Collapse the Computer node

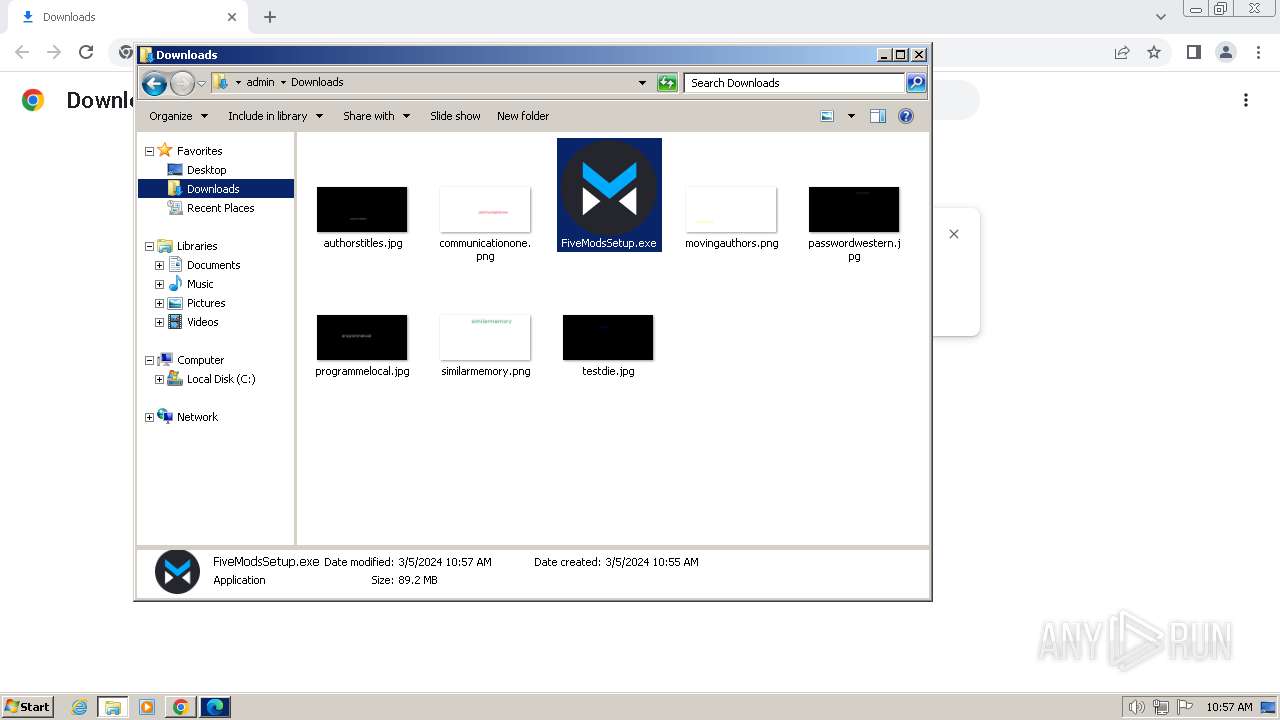pyautogui.click(x=149, y=360)
